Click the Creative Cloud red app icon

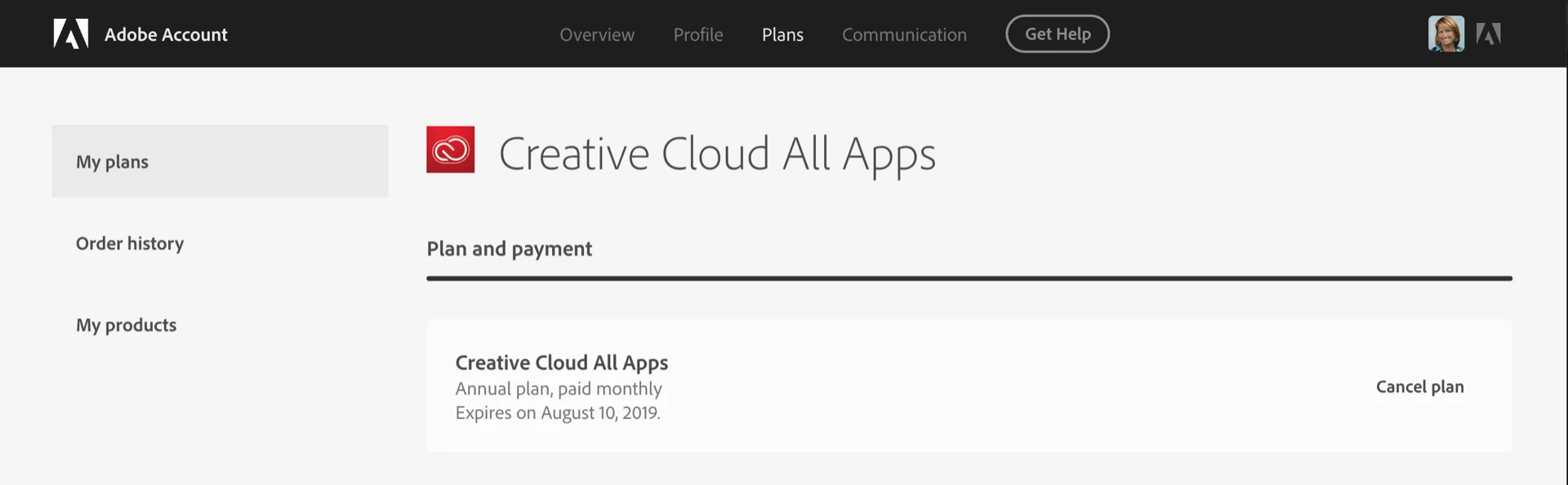click(450, 149)
